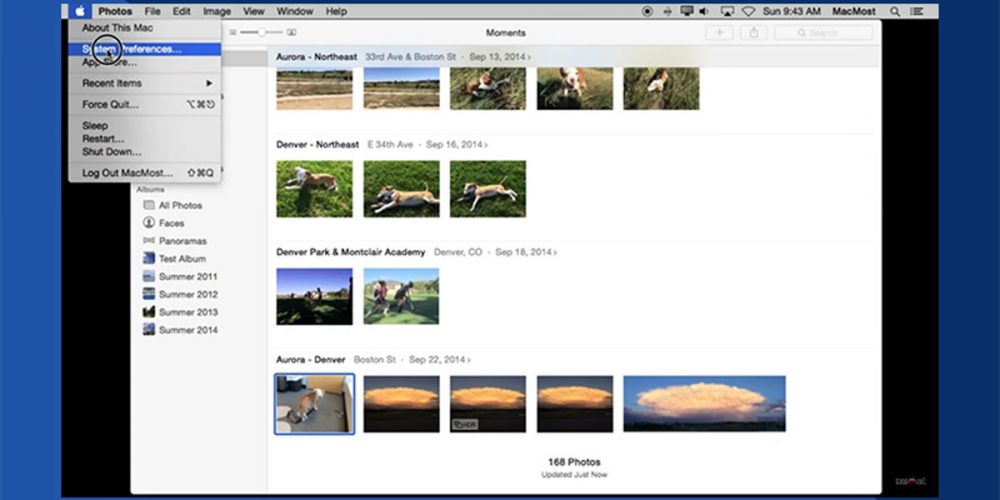Click the Search field in the Photos toolbar
The height and width of the screenshot is (500, 1000).
pyautogui.click(x=822, y=33)
